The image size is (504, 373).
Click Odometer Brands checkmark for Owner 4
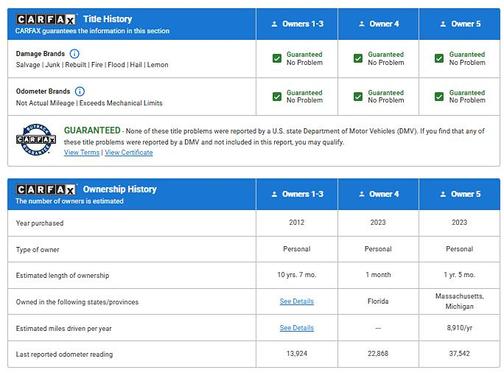click(358, 96)
